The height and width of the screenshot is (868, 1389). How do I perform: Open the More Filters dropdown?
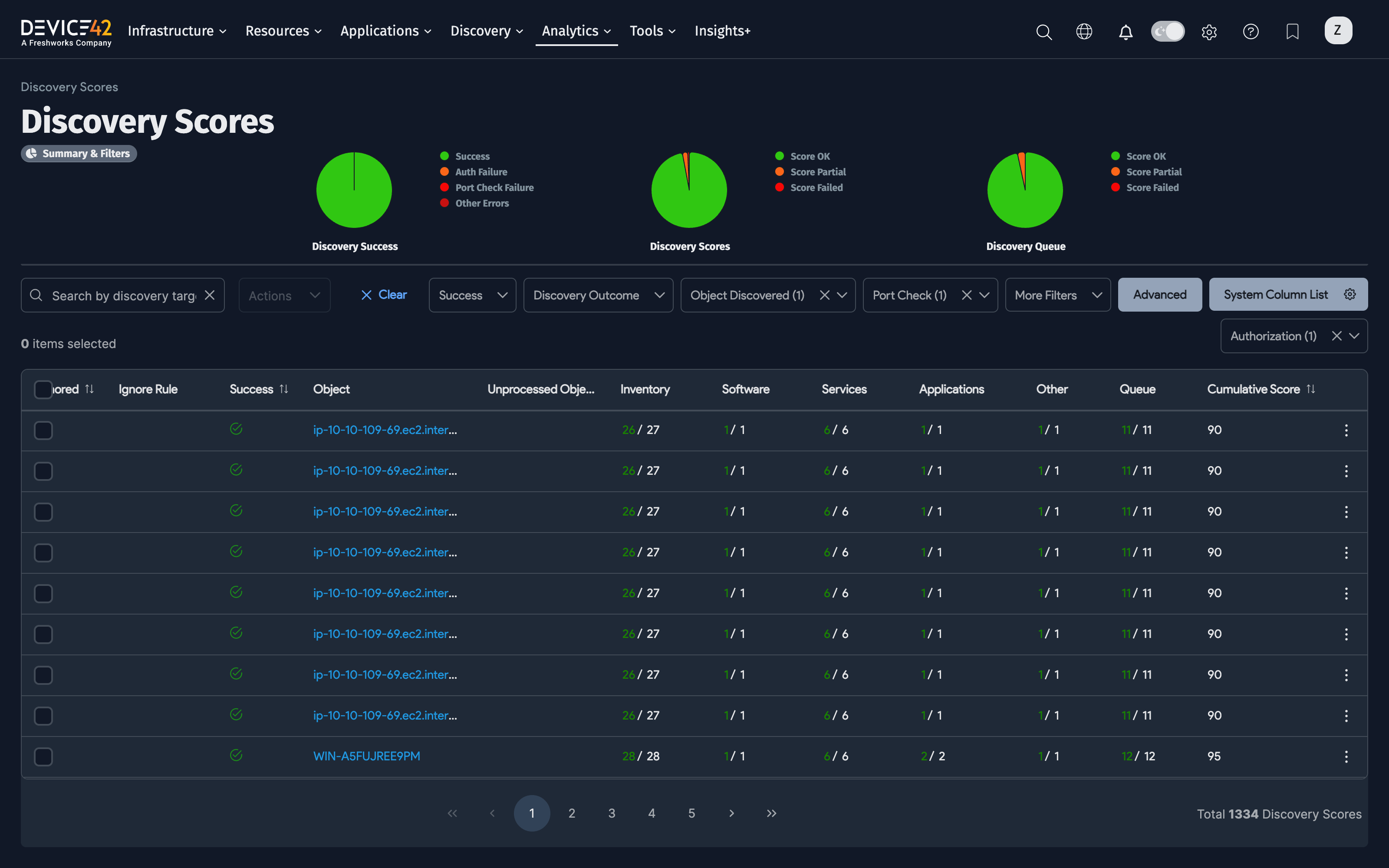pos(1057,295)
